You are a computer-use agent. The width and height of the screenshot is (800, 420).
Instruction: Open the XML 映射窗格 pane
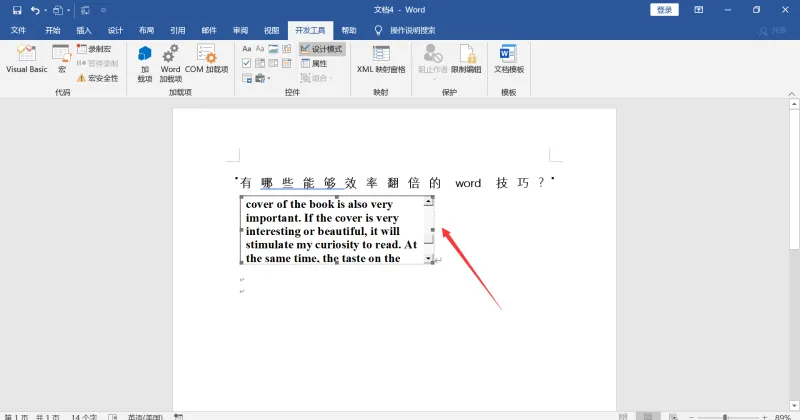pyautogui.click(x=381, y=59)
